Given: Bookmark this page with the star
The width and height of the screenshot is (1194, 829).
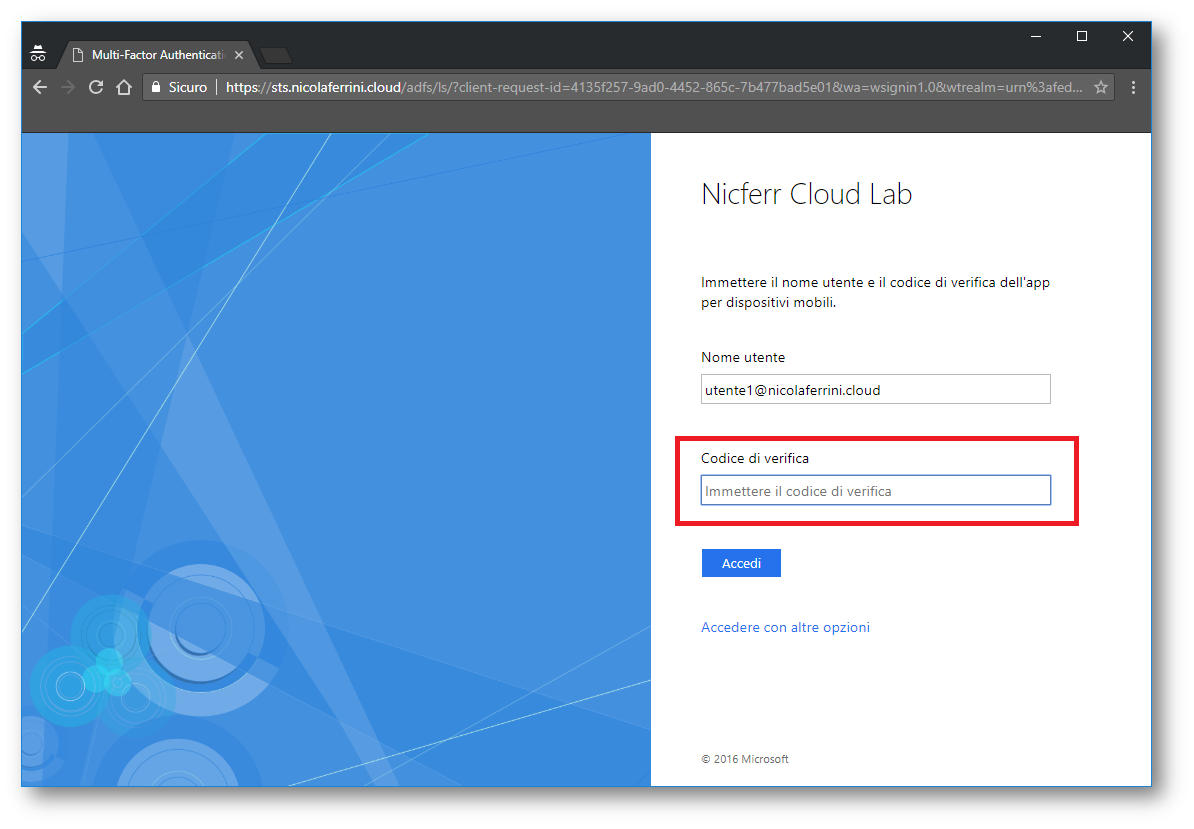Looking at the screenshot, I should (x=1100, y=87).
